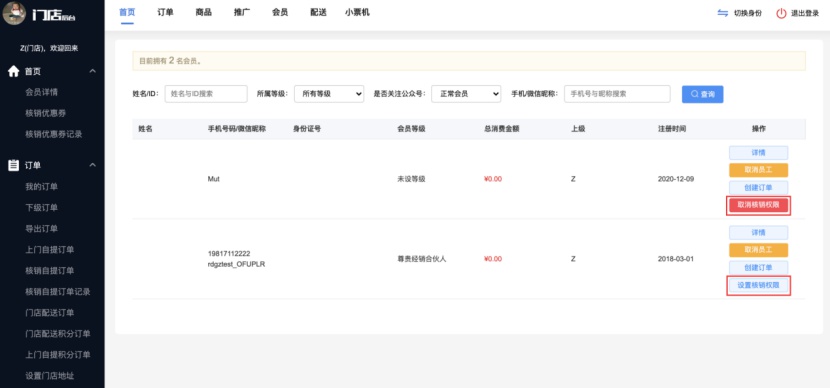This screenshot has height=388, width=830.
Task: Switch to the 首页 top tab
Action: tap(127, 12)
